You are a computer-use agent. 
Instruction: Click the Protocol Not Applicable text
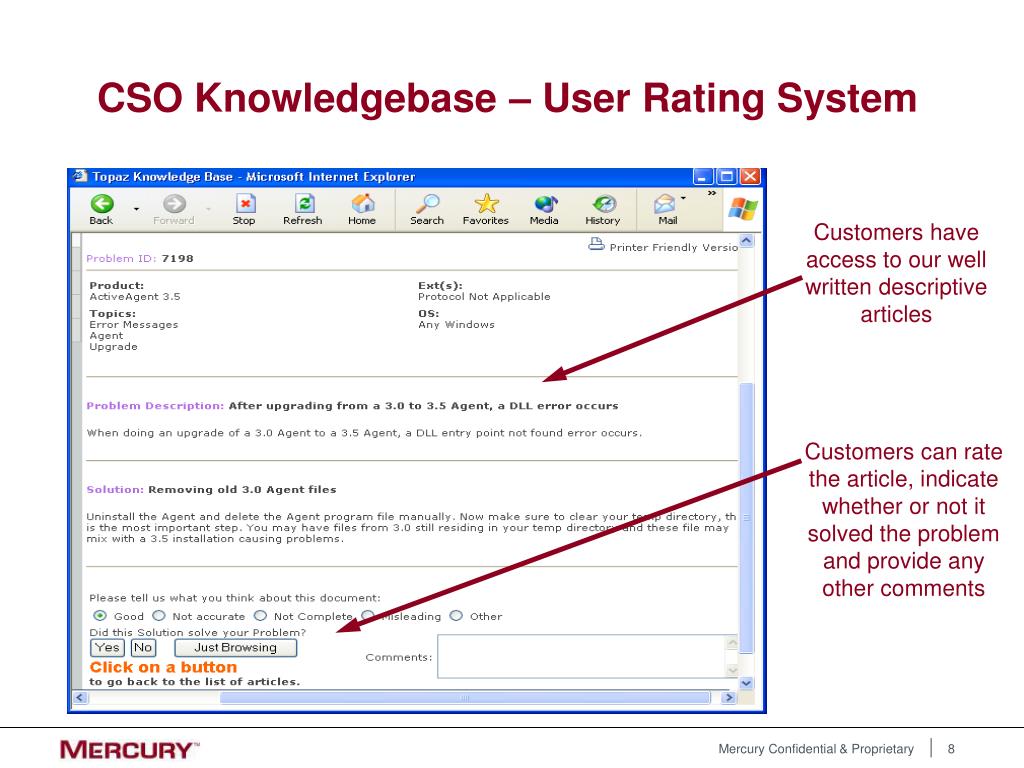point(484,296)
